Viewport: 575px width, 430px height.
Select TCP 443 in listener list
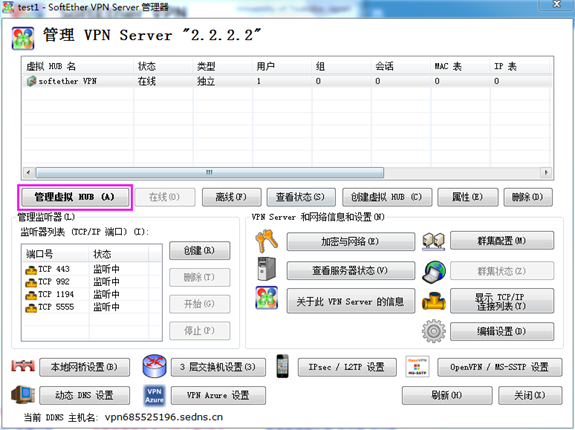[93, 269]
